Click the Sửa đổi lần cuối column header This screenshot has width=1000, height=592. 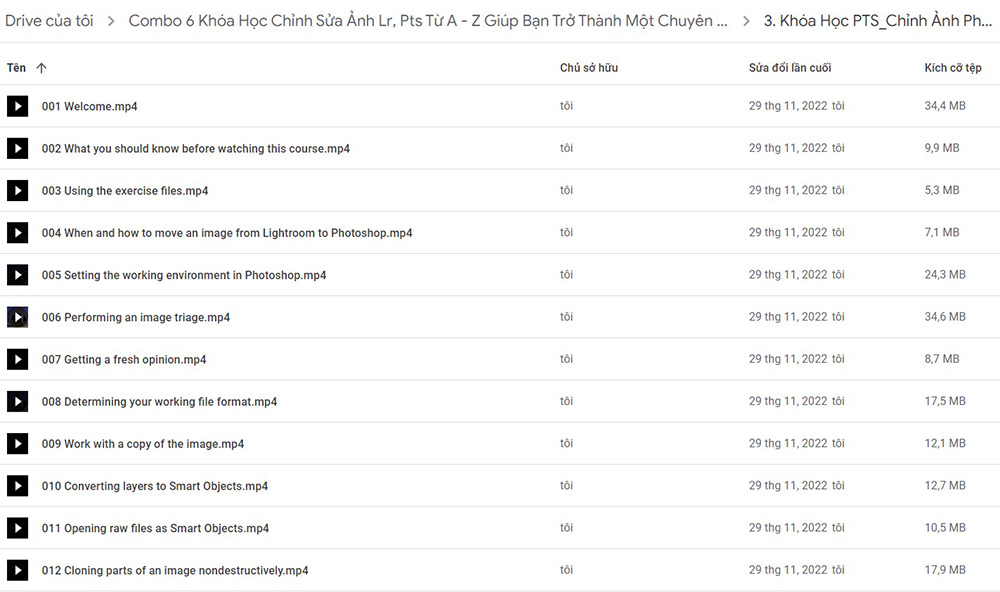pyautogui.click(x=790, y=68)
